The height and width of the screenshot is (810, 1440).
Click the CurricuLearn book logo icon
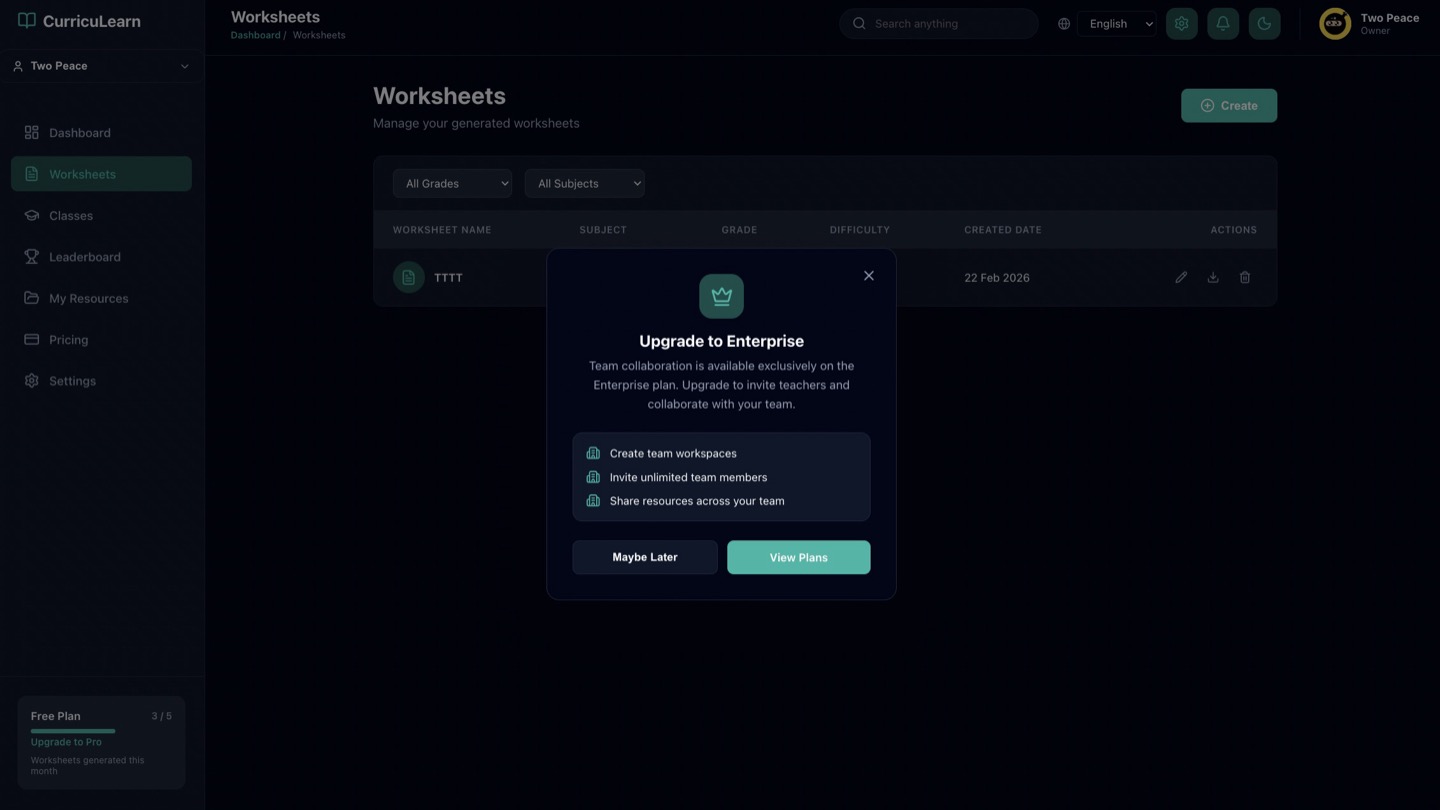pyautogui.click(x=27, y=21)
